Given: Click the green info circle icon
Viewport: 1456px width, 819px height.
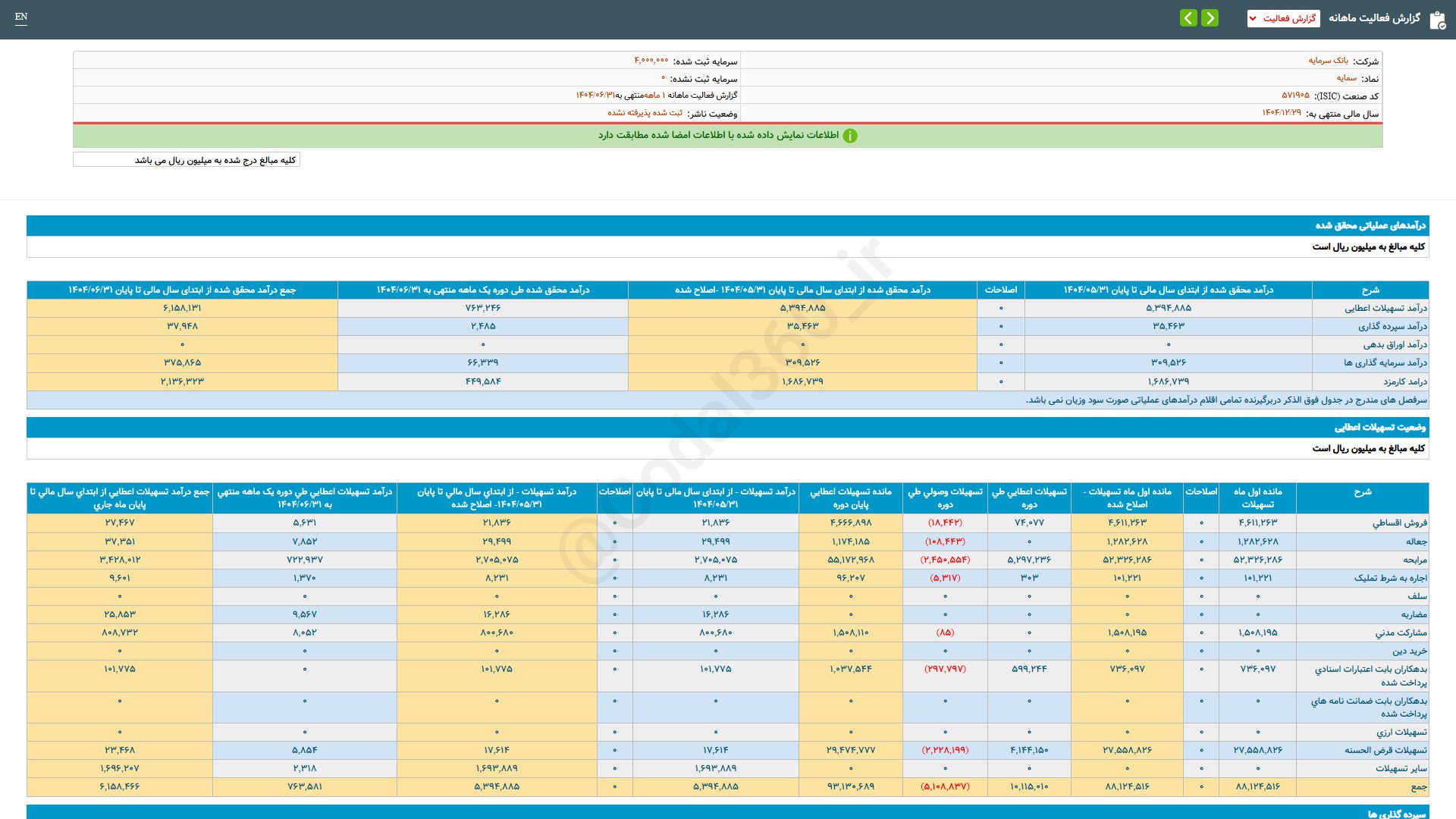Looking at the screenshot, I should click(x=850, y=136).
